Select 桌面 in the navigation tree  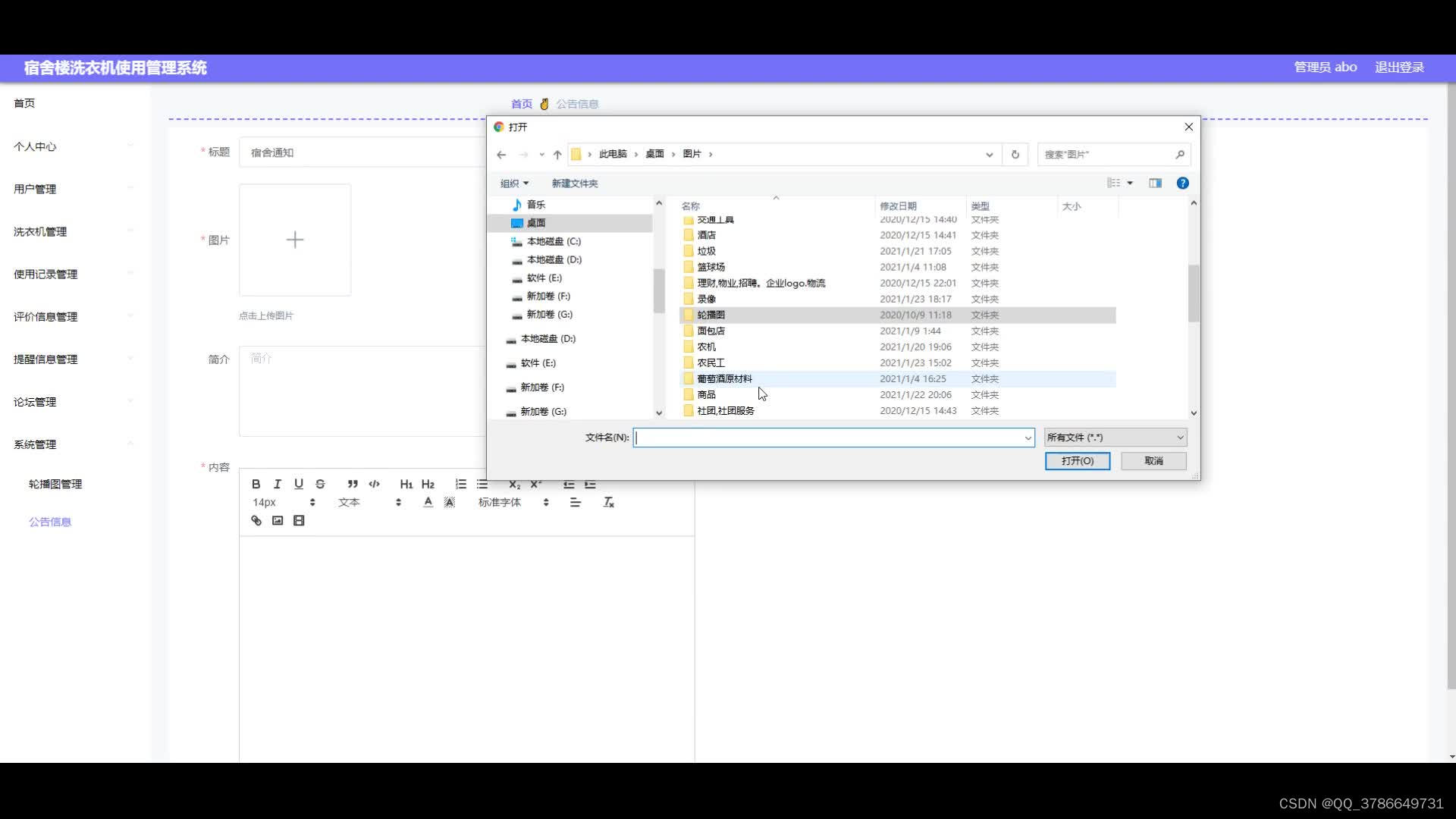[570, 223]
